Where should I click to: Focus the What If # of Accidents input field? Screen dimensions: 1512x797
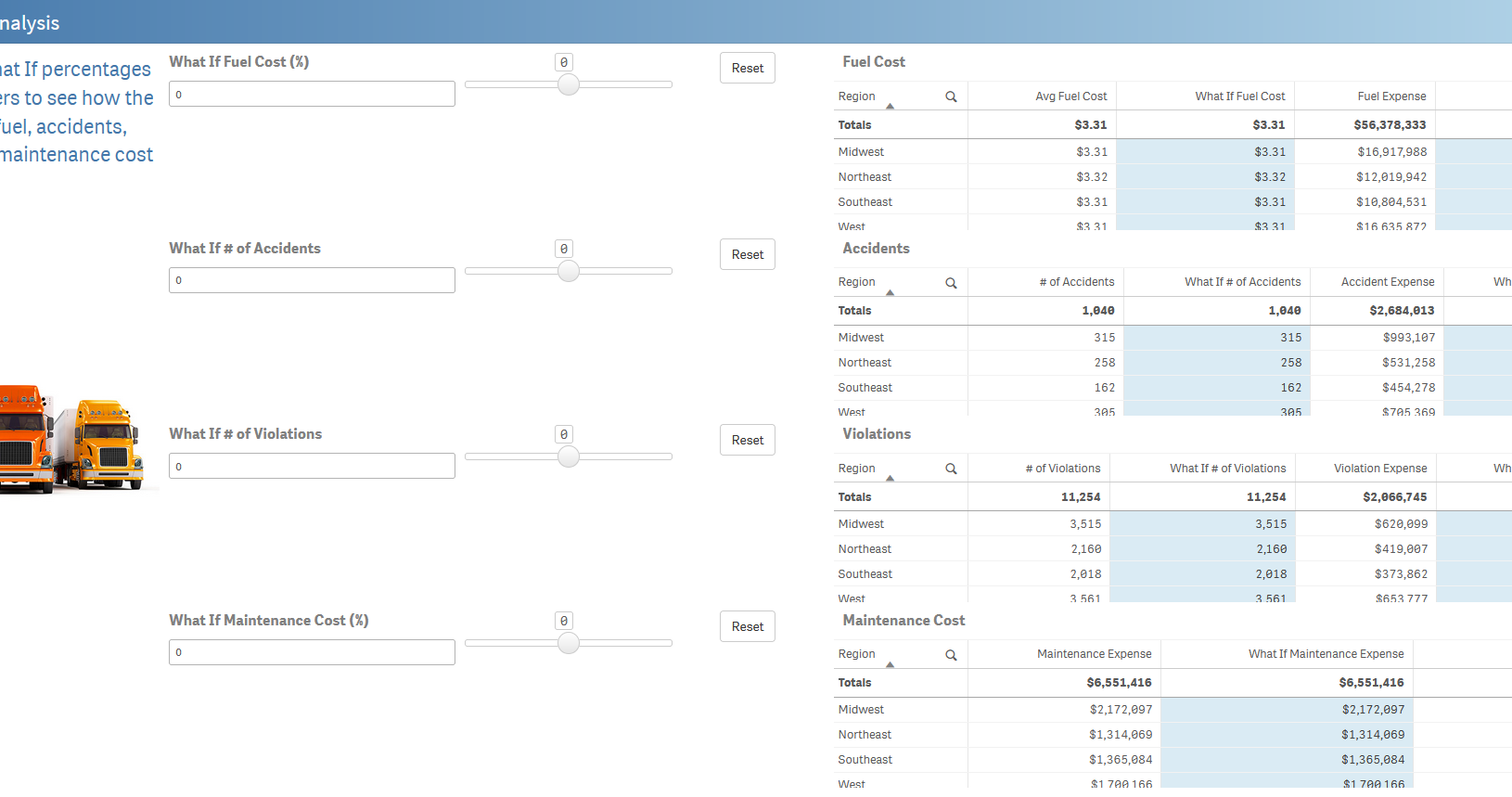312,280
